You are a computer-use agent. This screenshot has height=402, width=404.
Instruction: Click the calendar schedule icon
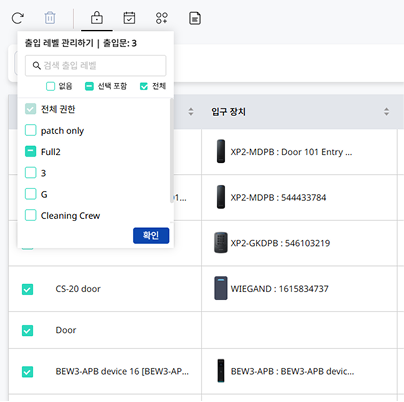(129, 18)
